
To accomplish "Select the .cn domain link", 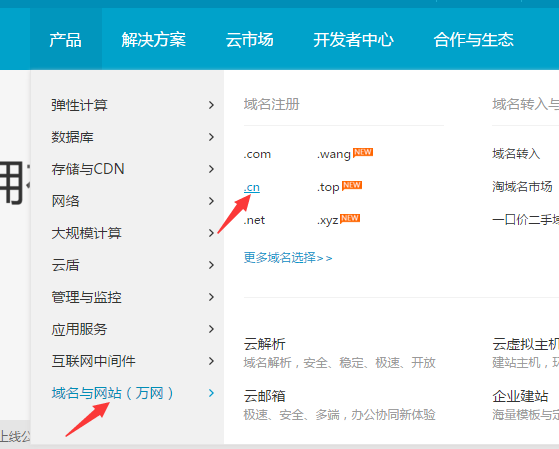I will click(x=252, y=187).
